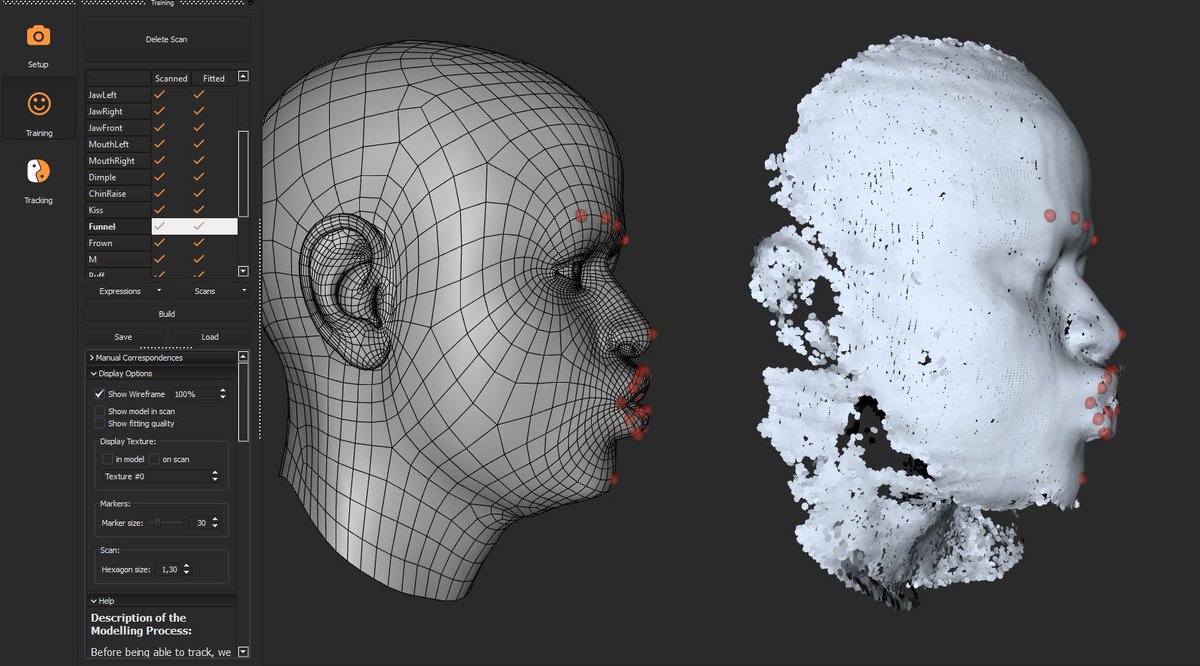The image size is (1200, 666).
Task: Open the Setup camera section
Action: pos(38,45)
